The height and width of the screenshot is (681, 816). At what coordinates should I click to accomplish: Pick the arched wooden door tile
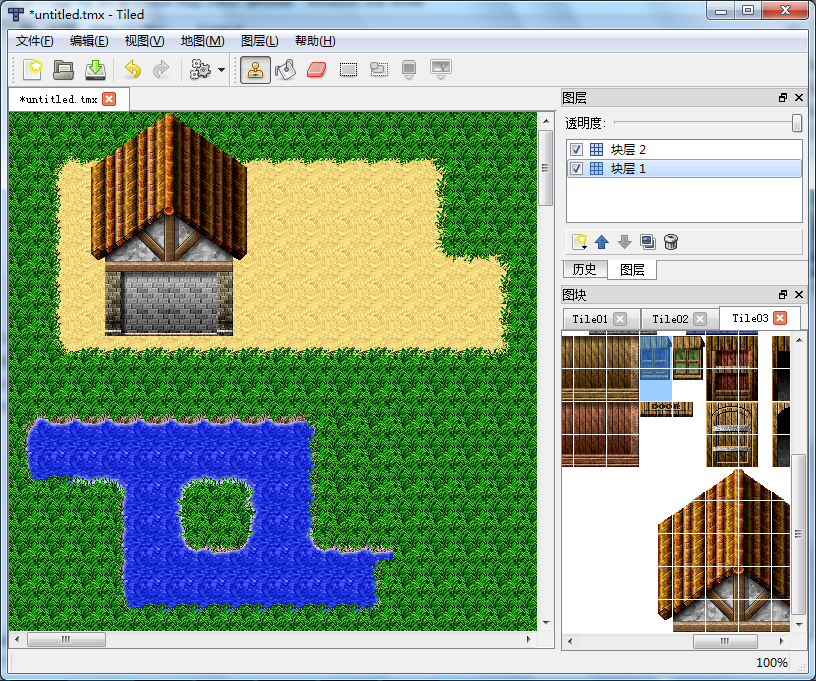(732, 434)
